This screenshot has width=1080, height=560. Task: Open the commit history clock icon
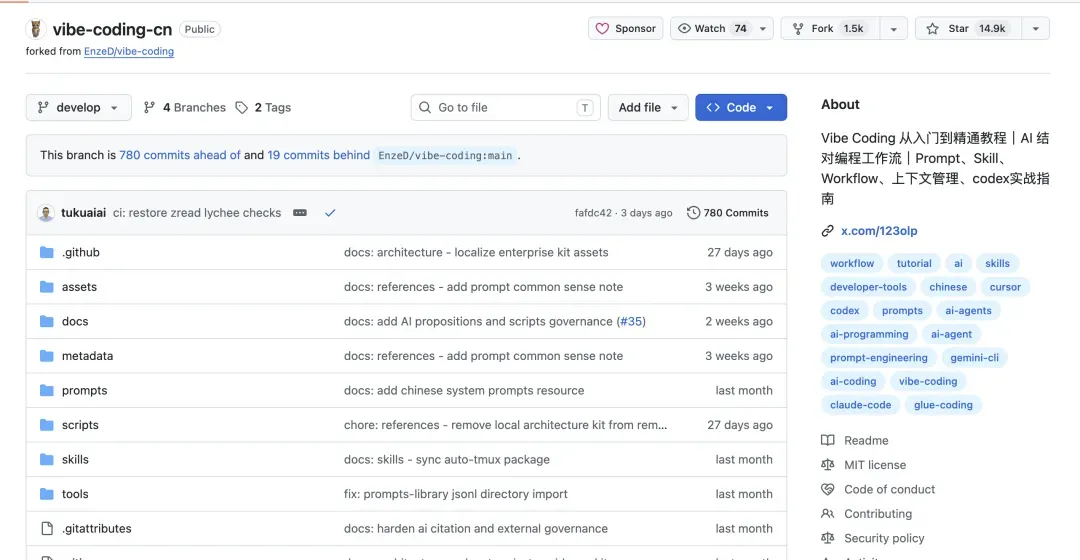693,213
